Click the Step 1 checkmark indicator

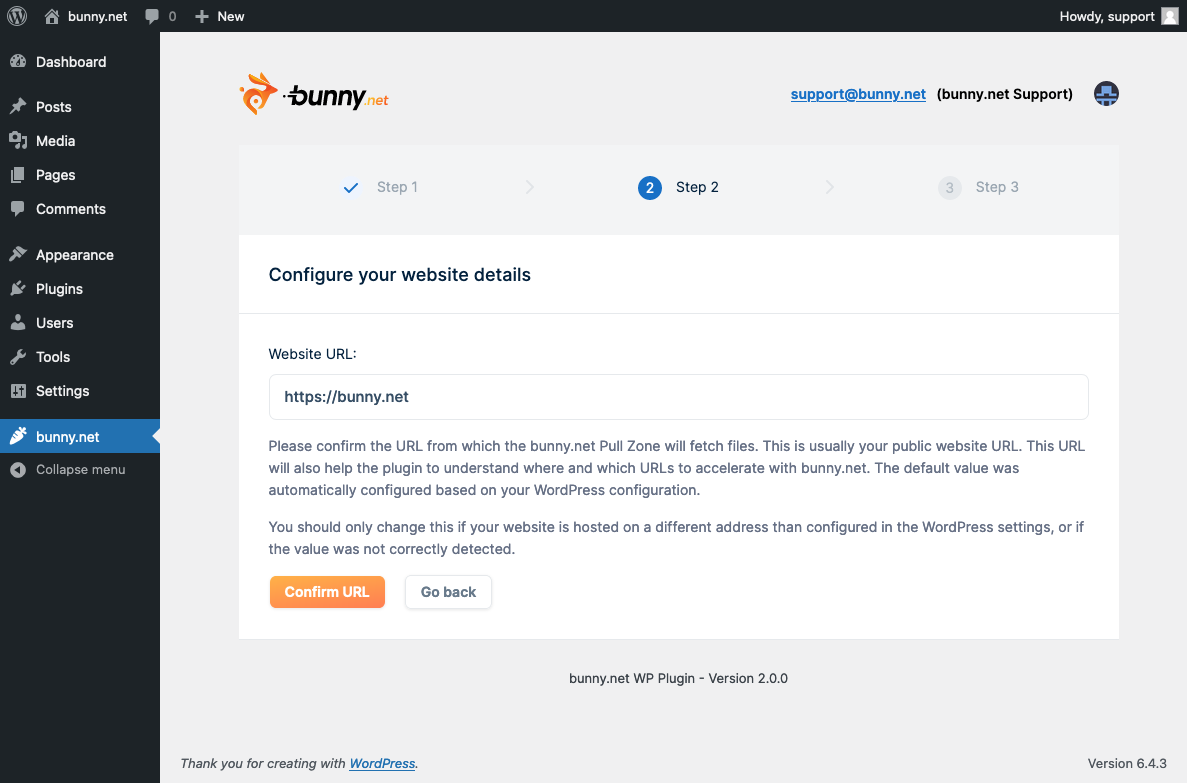350,187
